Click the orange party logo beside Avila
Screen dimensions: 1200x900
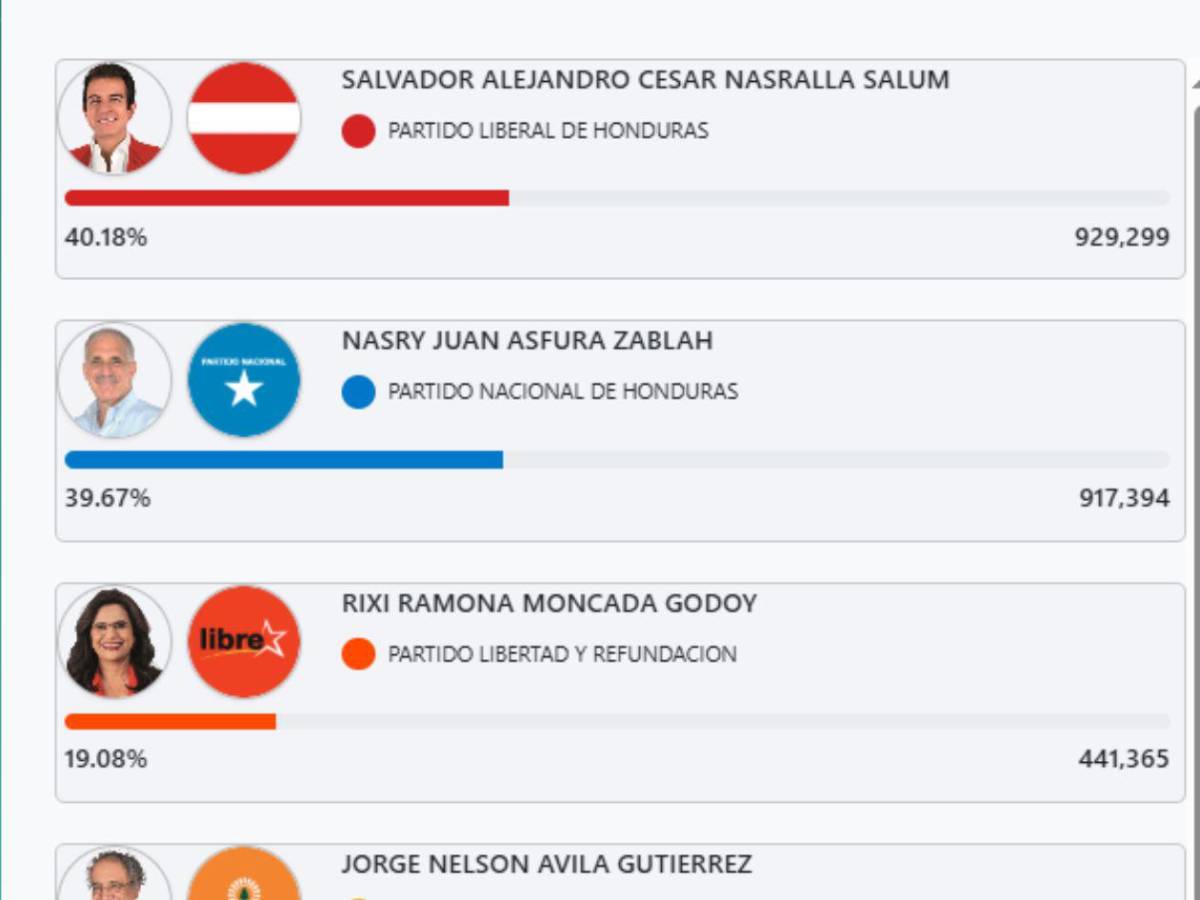coord(244,876)
